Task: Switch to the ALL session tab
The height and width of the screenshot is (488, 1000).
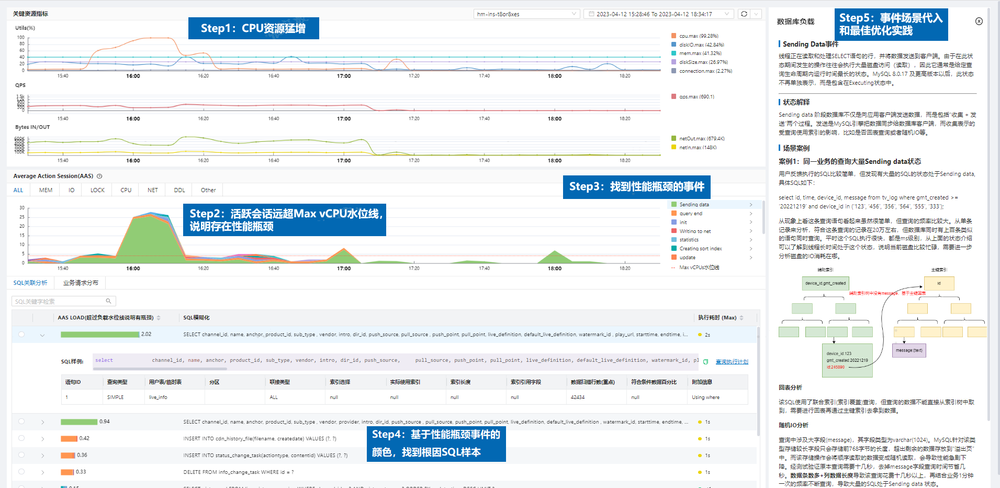Action: 18,190
